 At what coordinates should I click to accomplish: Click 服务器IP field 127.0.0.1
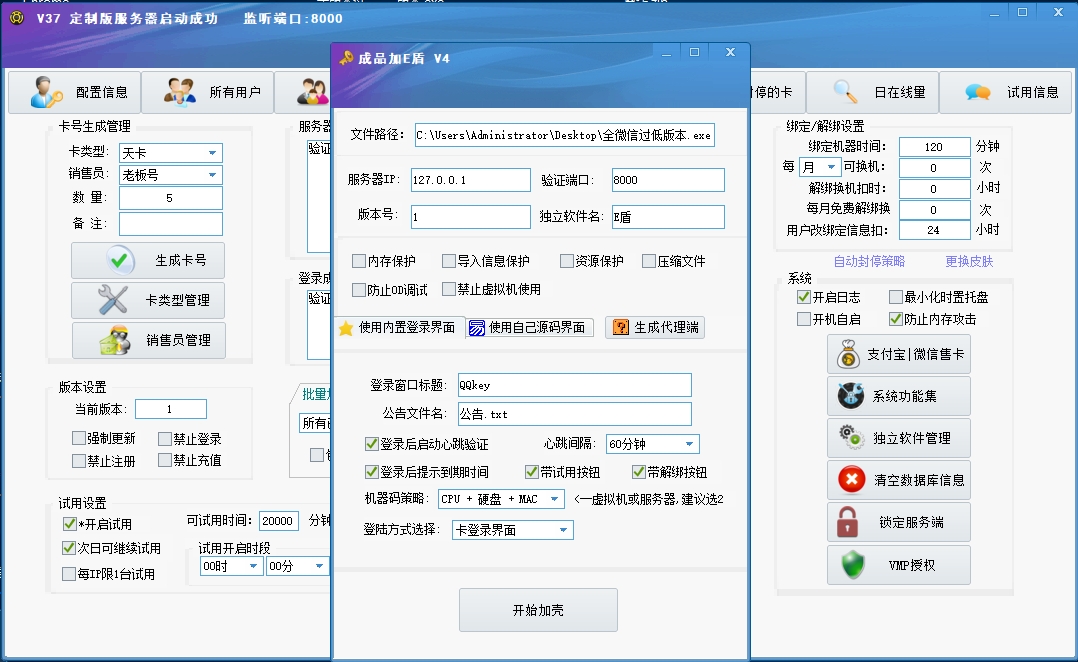470,180
